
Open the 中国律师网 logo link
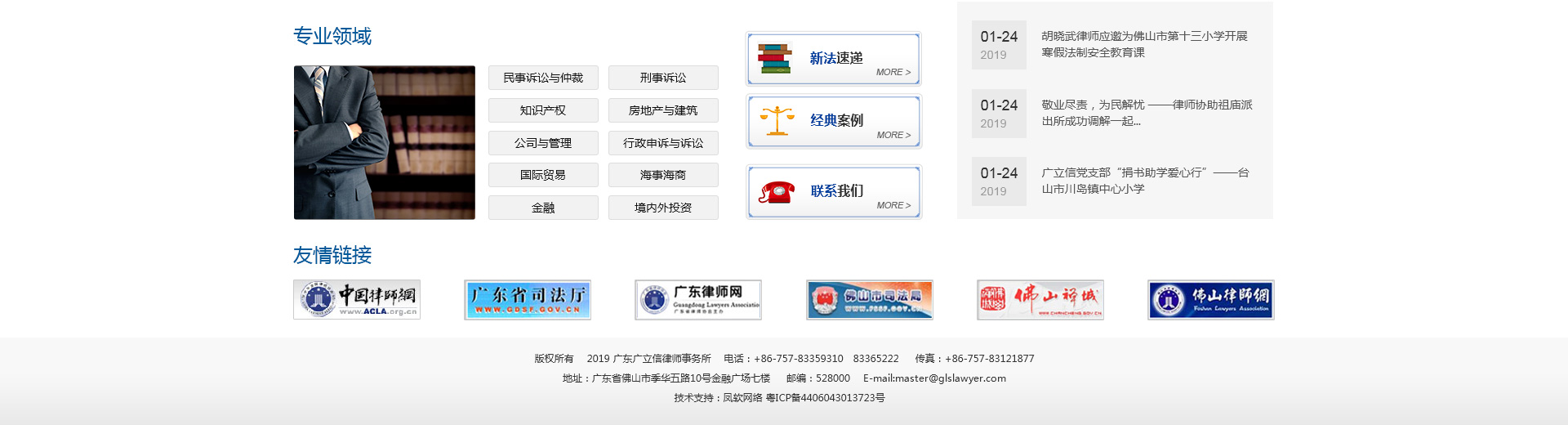pos(357,300)
